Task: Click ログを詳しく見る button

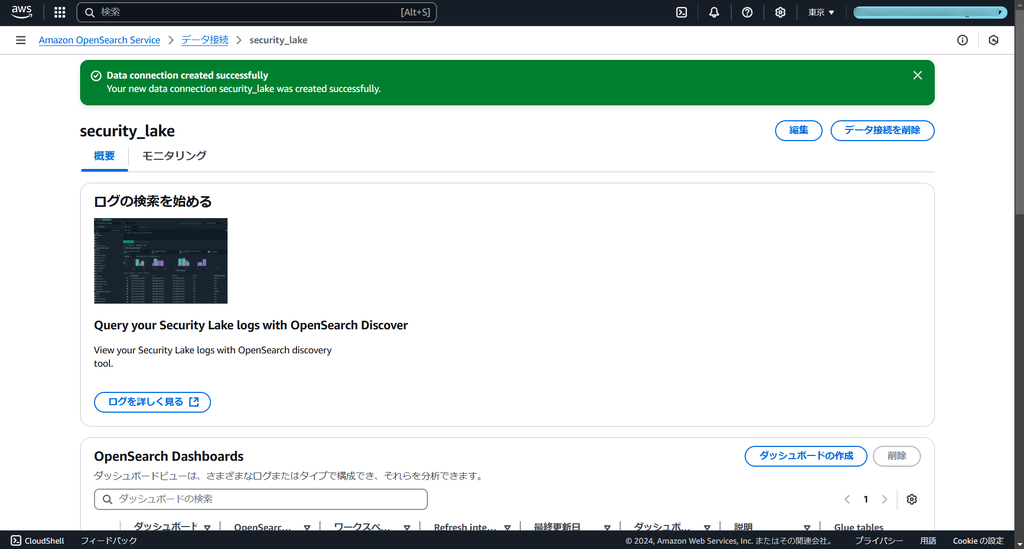Action: (152, 402)
